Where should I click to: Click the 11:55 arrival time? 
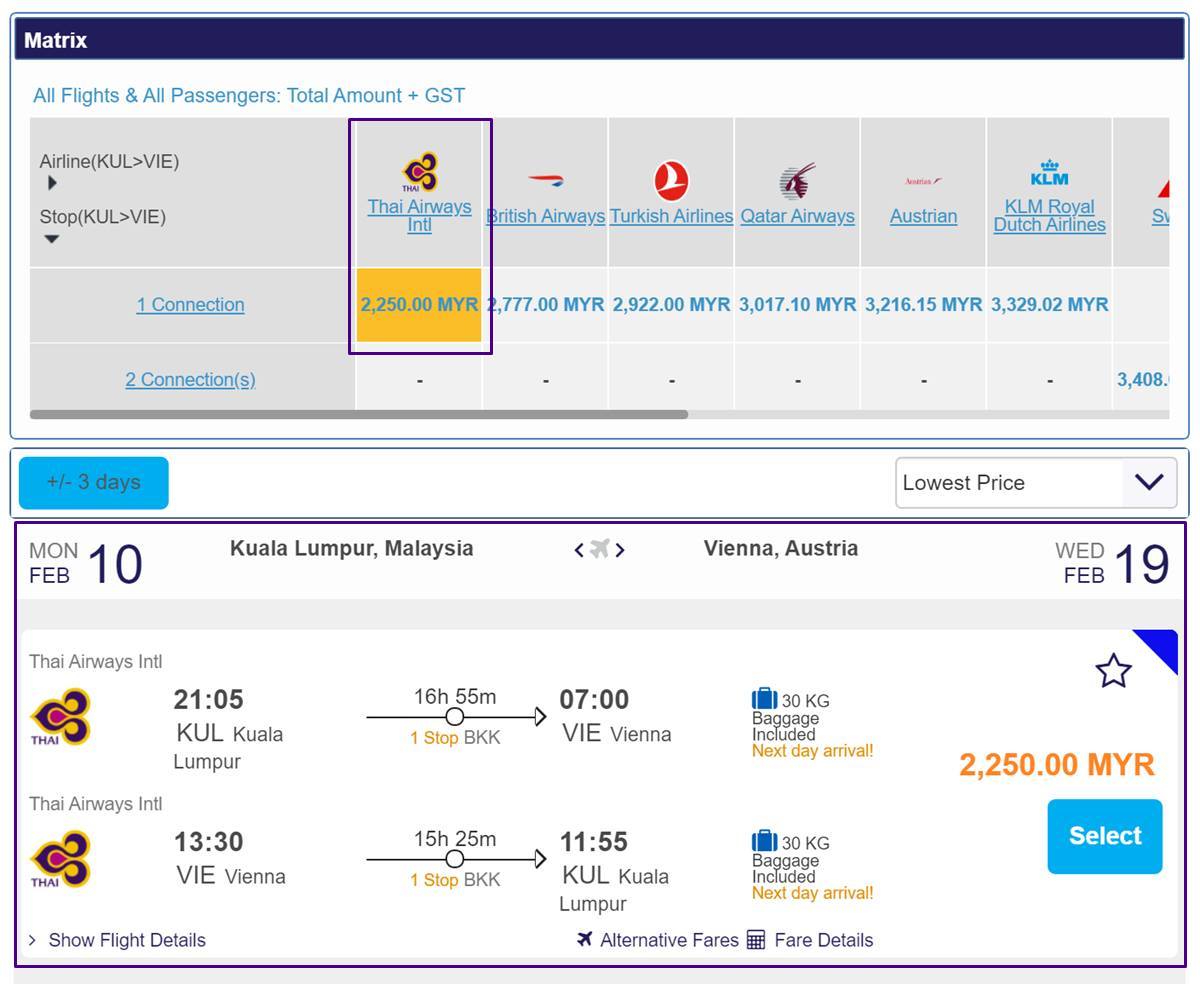coord(595,841)
